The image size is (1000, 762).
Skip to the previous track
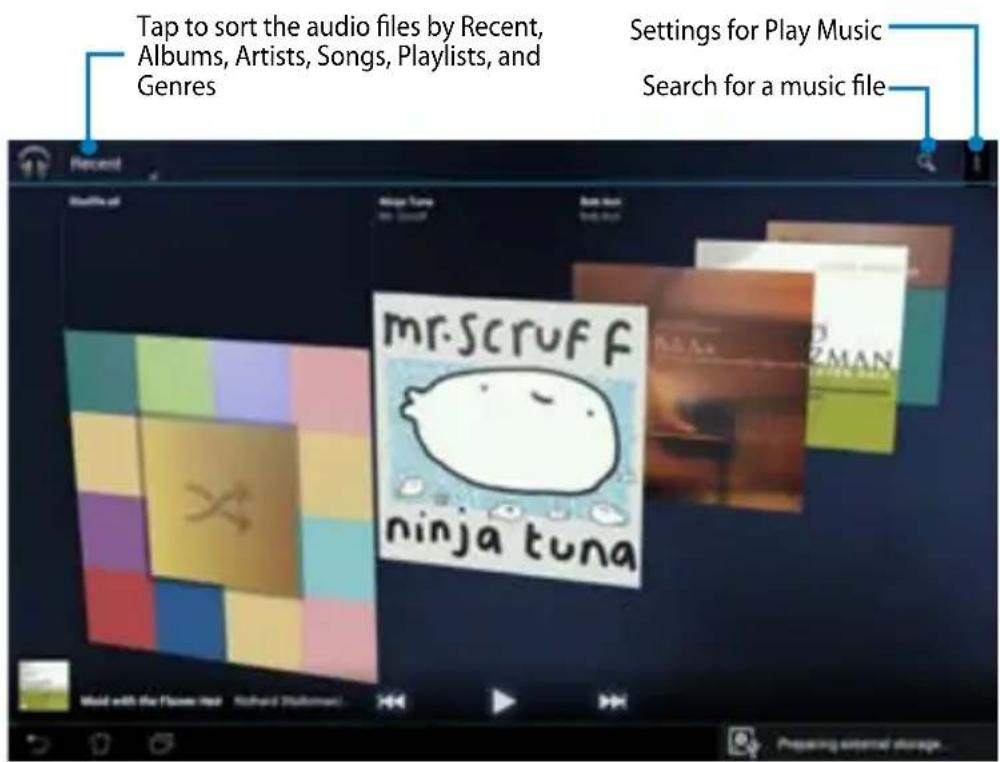click(391, 701)
